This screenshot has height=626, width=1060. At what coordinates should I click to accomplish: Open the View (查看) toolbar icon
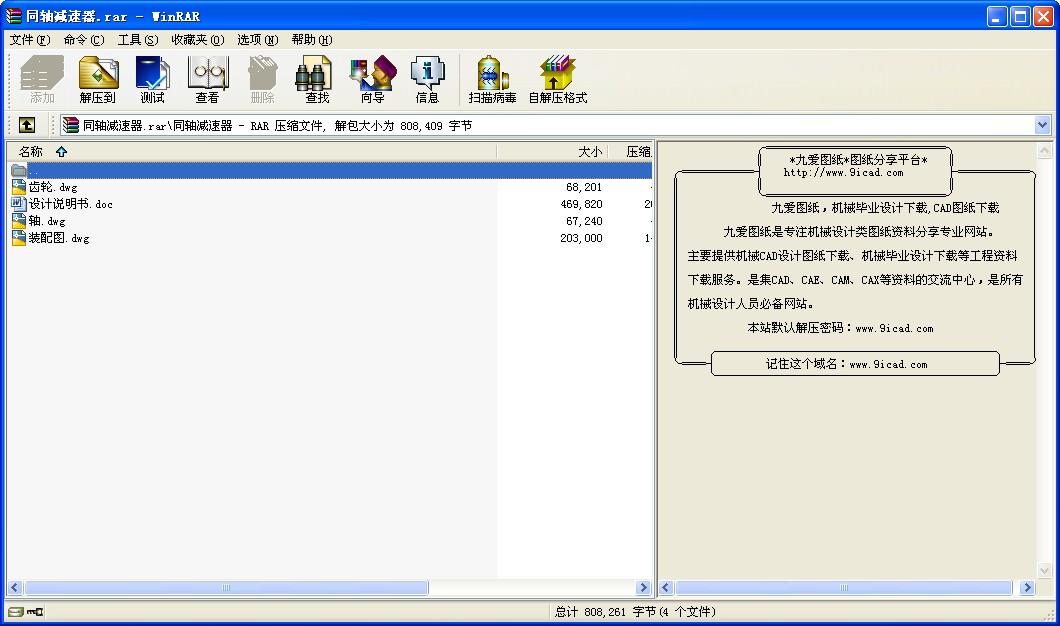207,80
